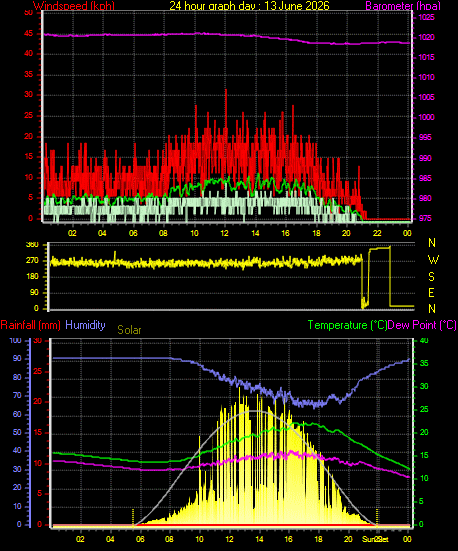This screenshot has height=551, width=458.
Task: Select the Humidity legend label
Action: click(x=85, y=325)
